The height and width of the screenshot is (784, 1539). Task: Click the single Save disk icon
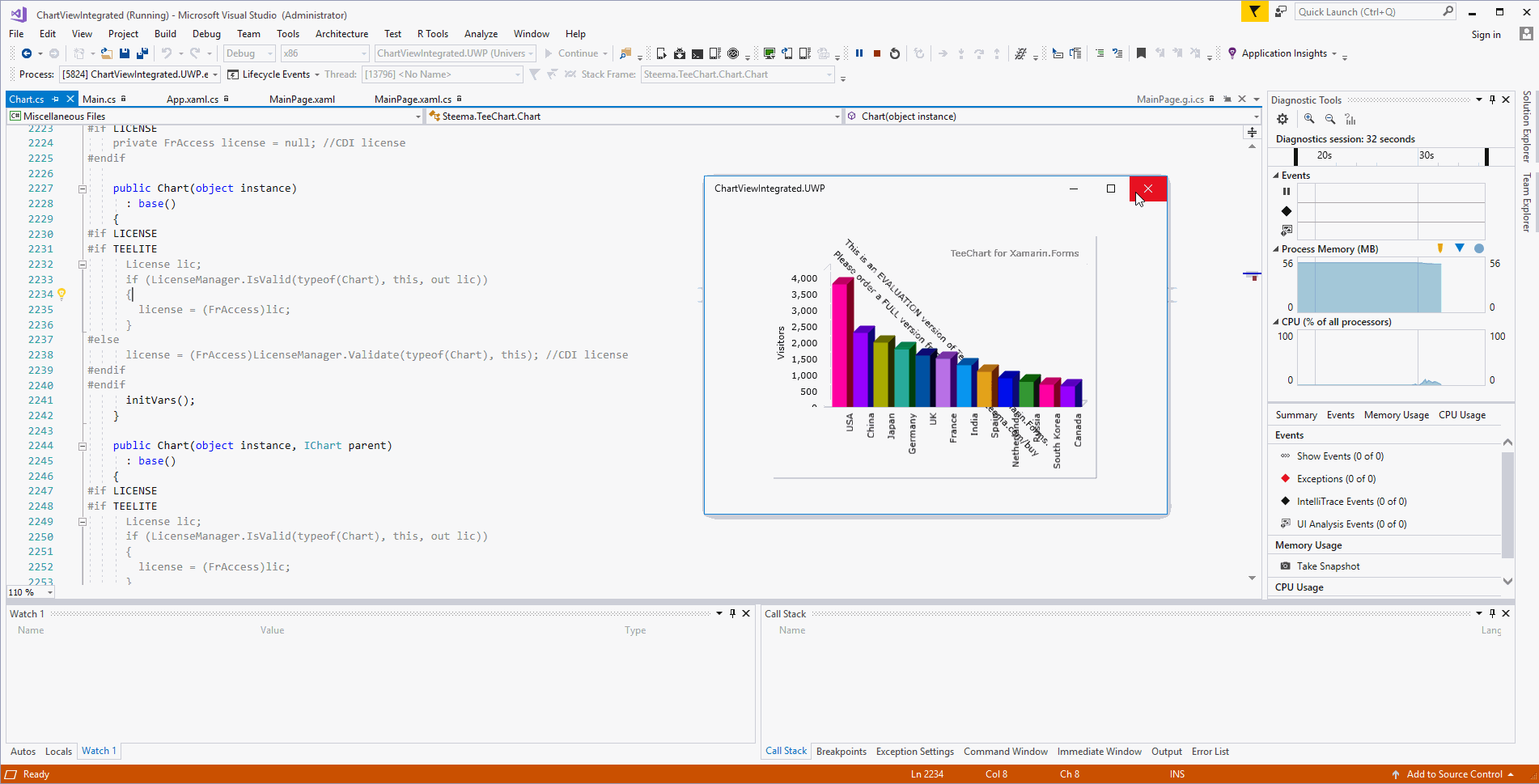[125, 53]
